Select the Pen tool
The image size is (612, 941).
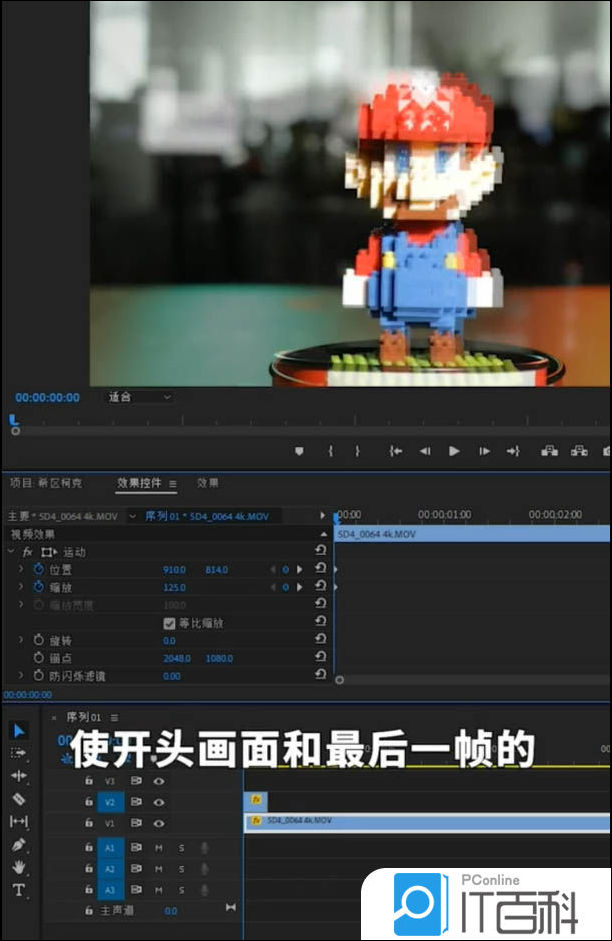(19, 844)
